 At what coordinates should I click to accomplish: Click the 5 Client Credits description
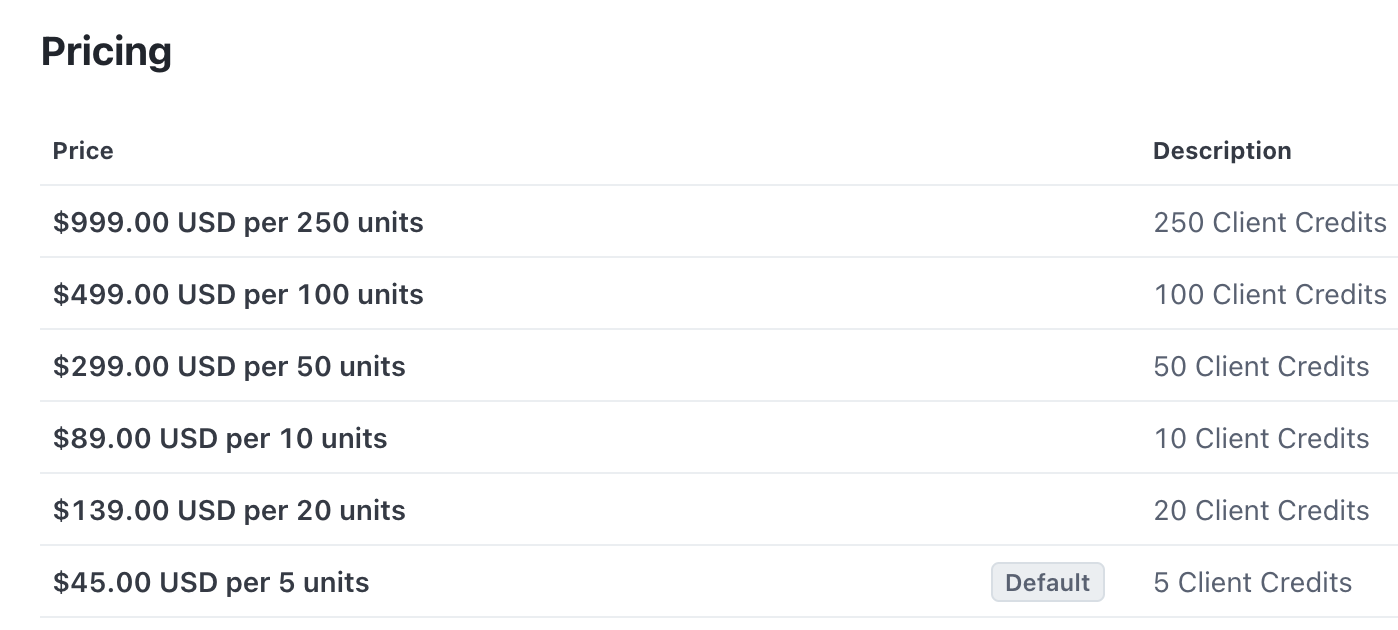[1253, 582]
